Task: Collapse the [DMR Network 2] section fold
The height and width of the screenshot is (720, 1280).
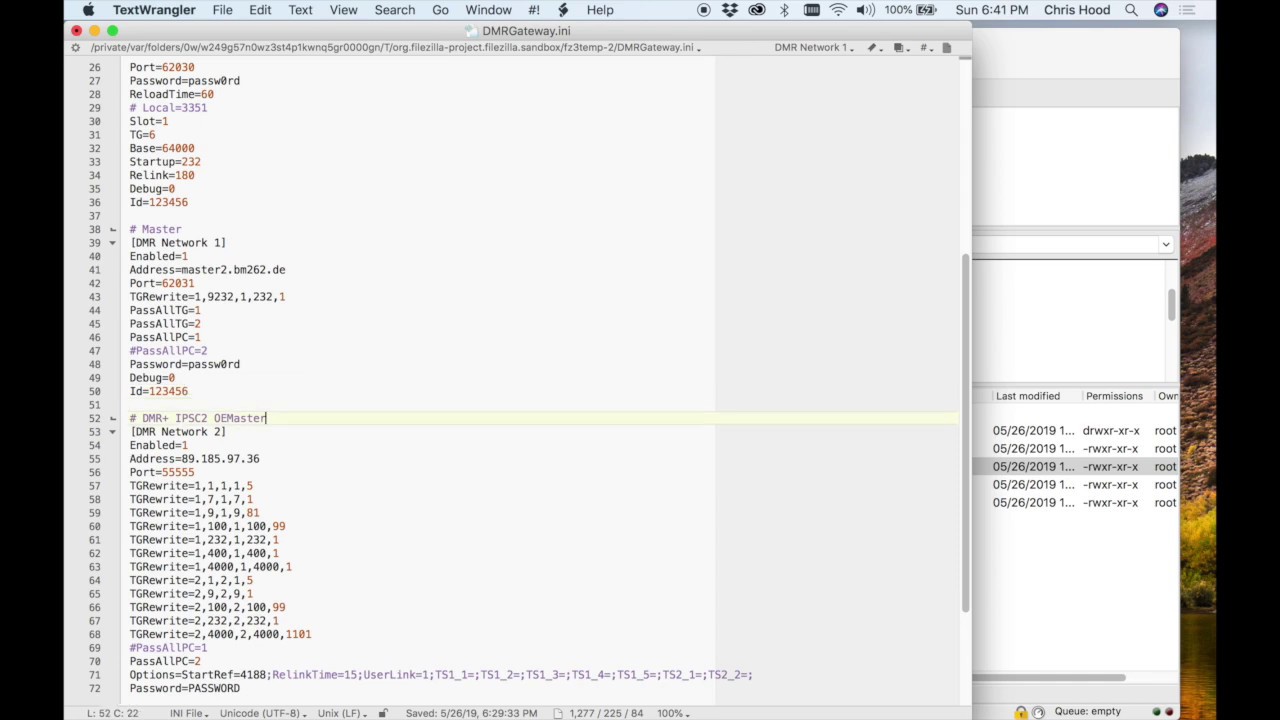Action: click(112, 432)
